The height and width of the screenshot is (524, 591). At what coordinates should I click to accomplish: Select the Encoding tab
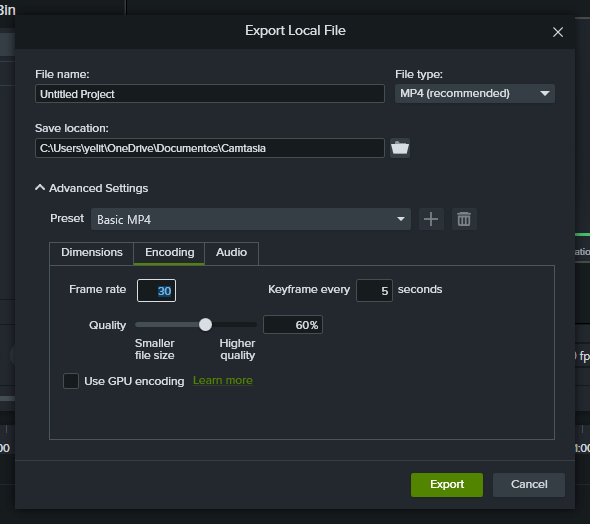169,253
